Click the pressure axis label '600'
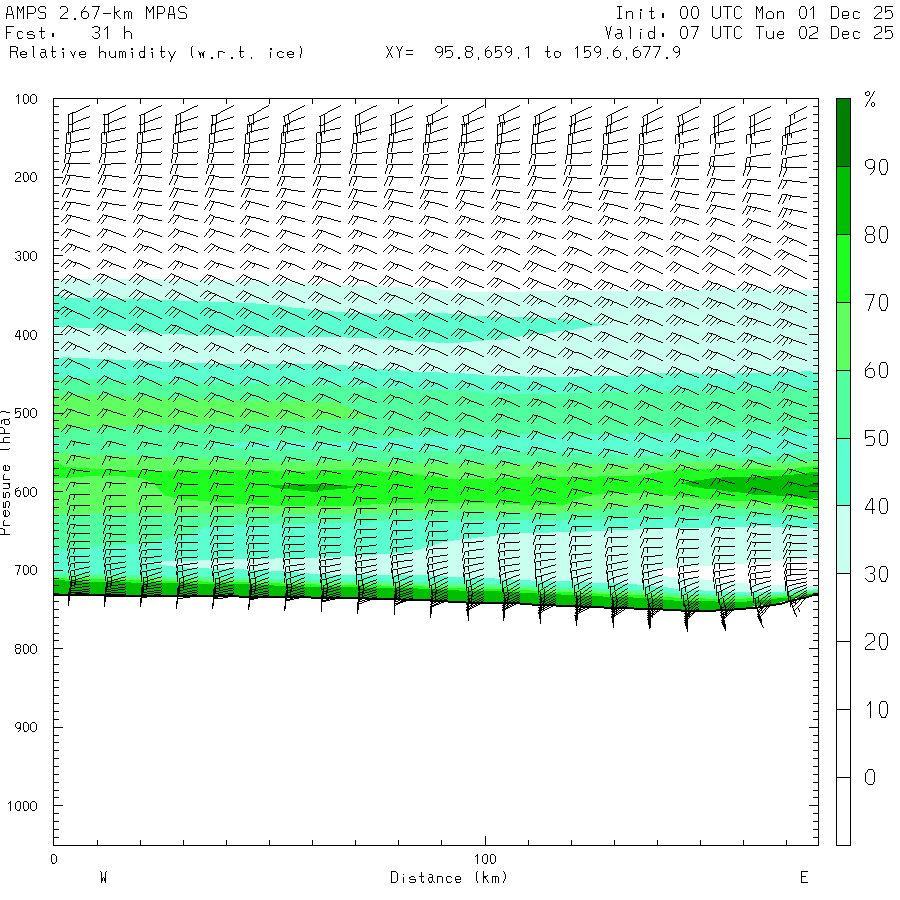 (x=26, y=492)
